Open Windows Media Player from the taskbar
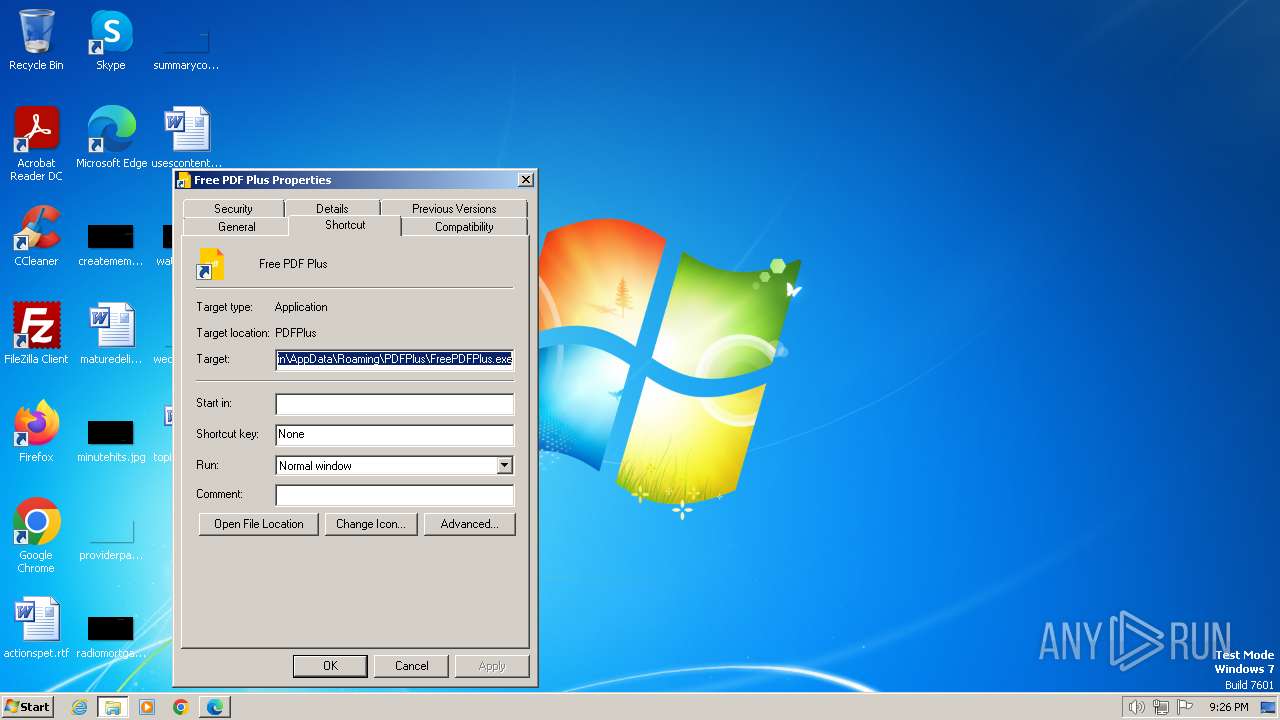The image size is (1280, 720). [x=147, y=707]
